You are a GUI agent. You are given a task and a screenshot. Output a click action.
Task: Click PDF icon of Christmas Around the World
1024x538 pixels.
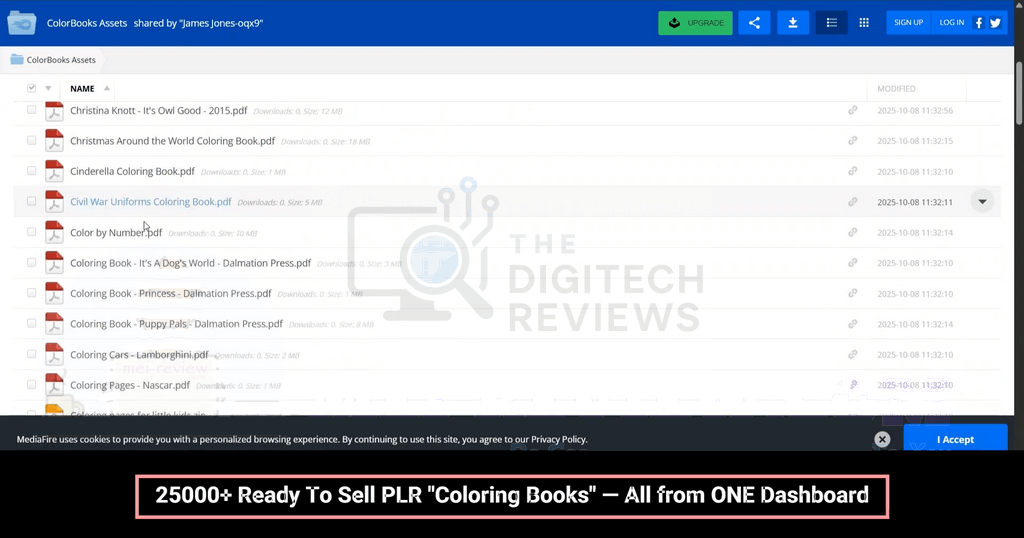(54, 140)
